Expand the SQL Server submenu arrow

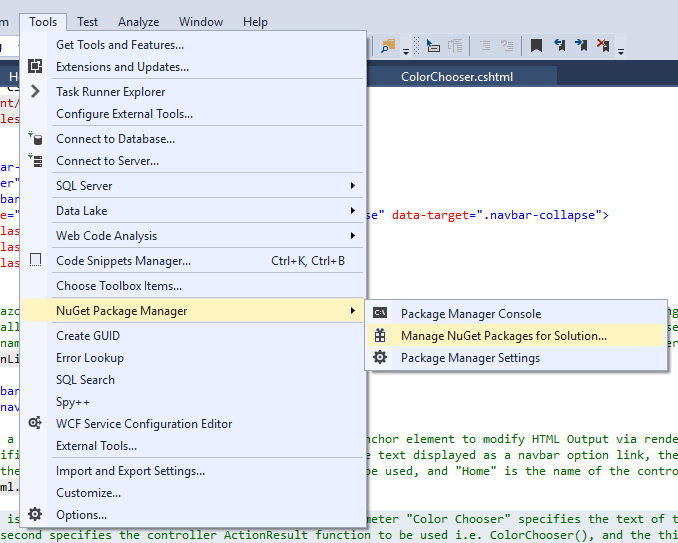pos(353,185)
